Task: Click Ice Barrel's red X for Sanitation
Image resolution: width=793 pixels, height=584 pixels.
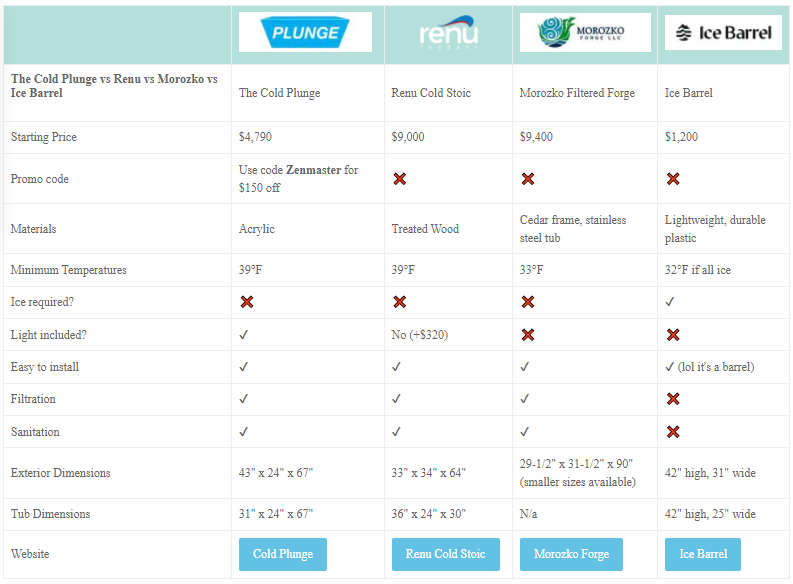Action: point(673,432)
